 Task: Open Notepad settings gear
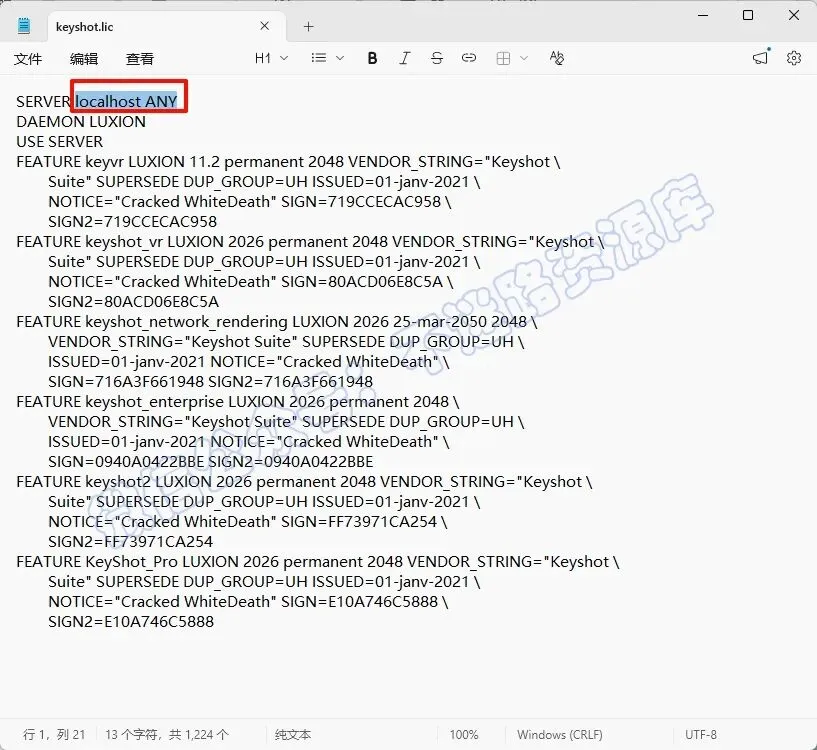(x=794, y=58)
